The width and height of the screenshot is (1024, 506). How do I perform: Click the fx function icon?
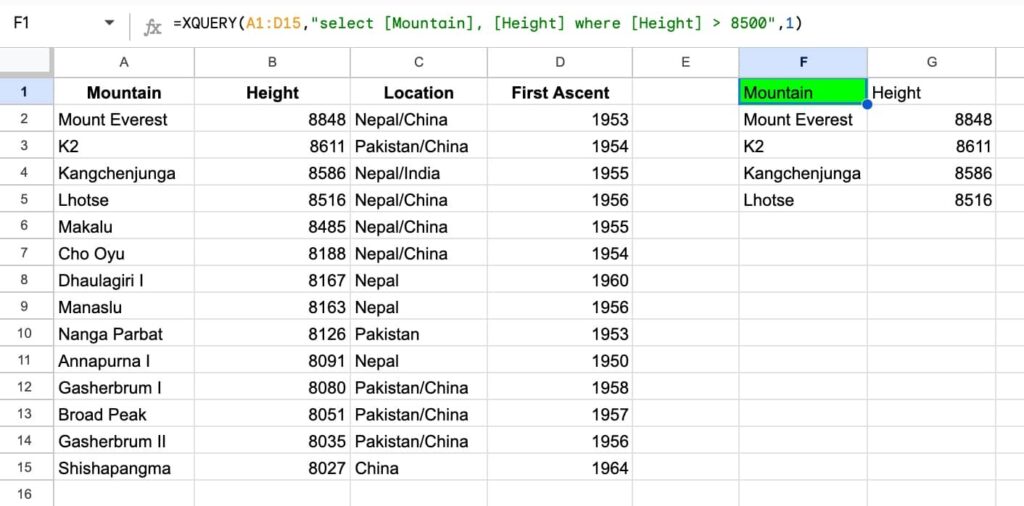[x=152, y=26]
